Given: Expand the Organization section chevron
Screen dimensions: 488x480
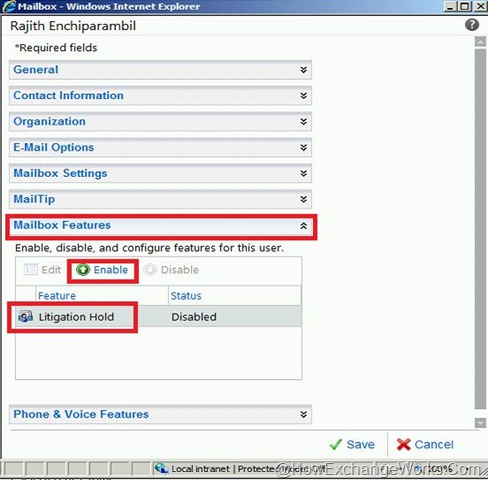Looking at the screenshot, I should point(303,121).
